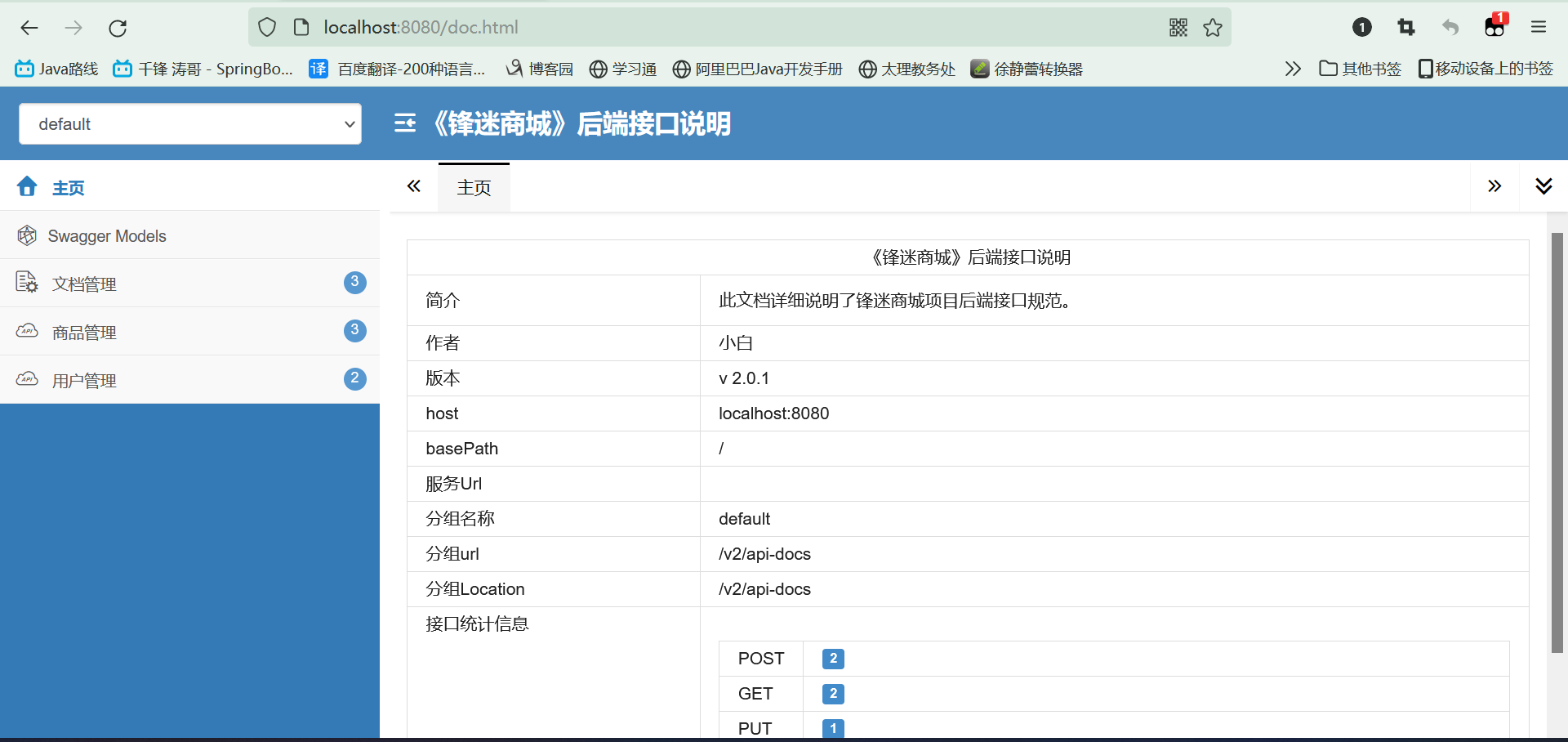This screenshot has width=1568, height=742.
Task: Click the PUT count badge
Action: (833, 728)
